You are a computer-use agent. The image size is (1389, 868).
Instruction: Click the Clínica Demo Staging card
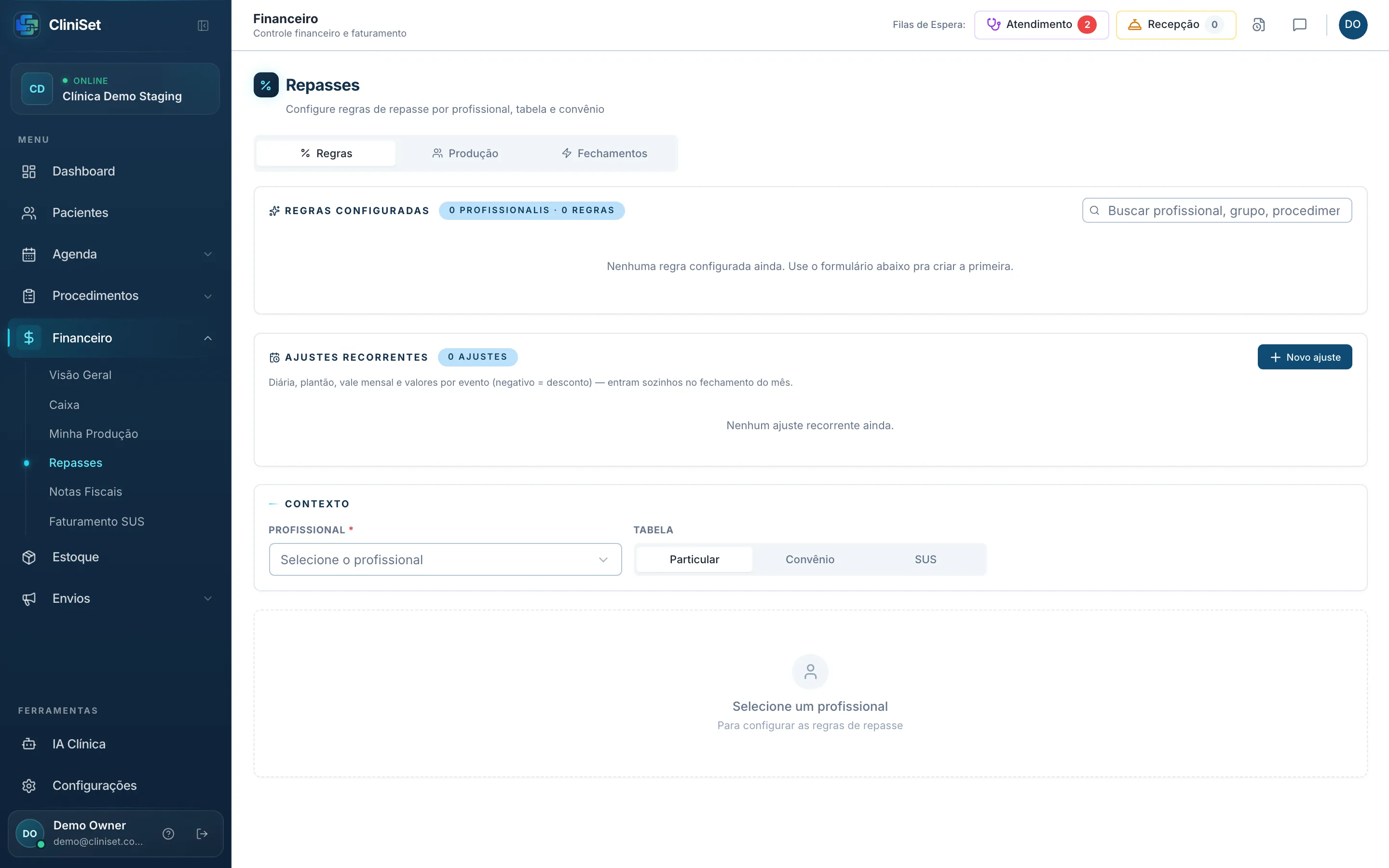point(115,89)
